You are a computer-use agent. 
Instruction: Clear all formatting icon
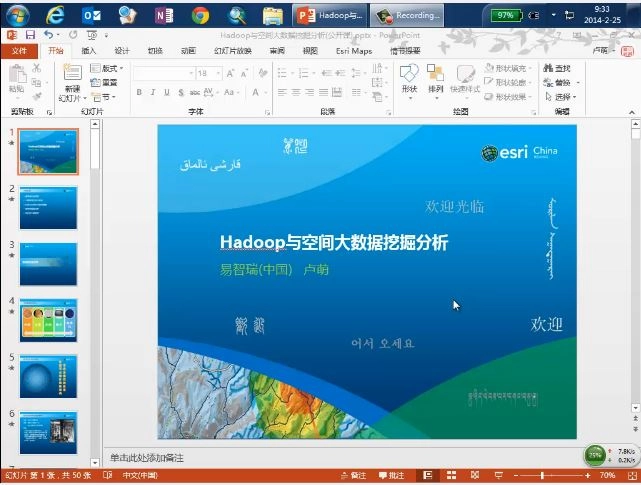[262, 74]
